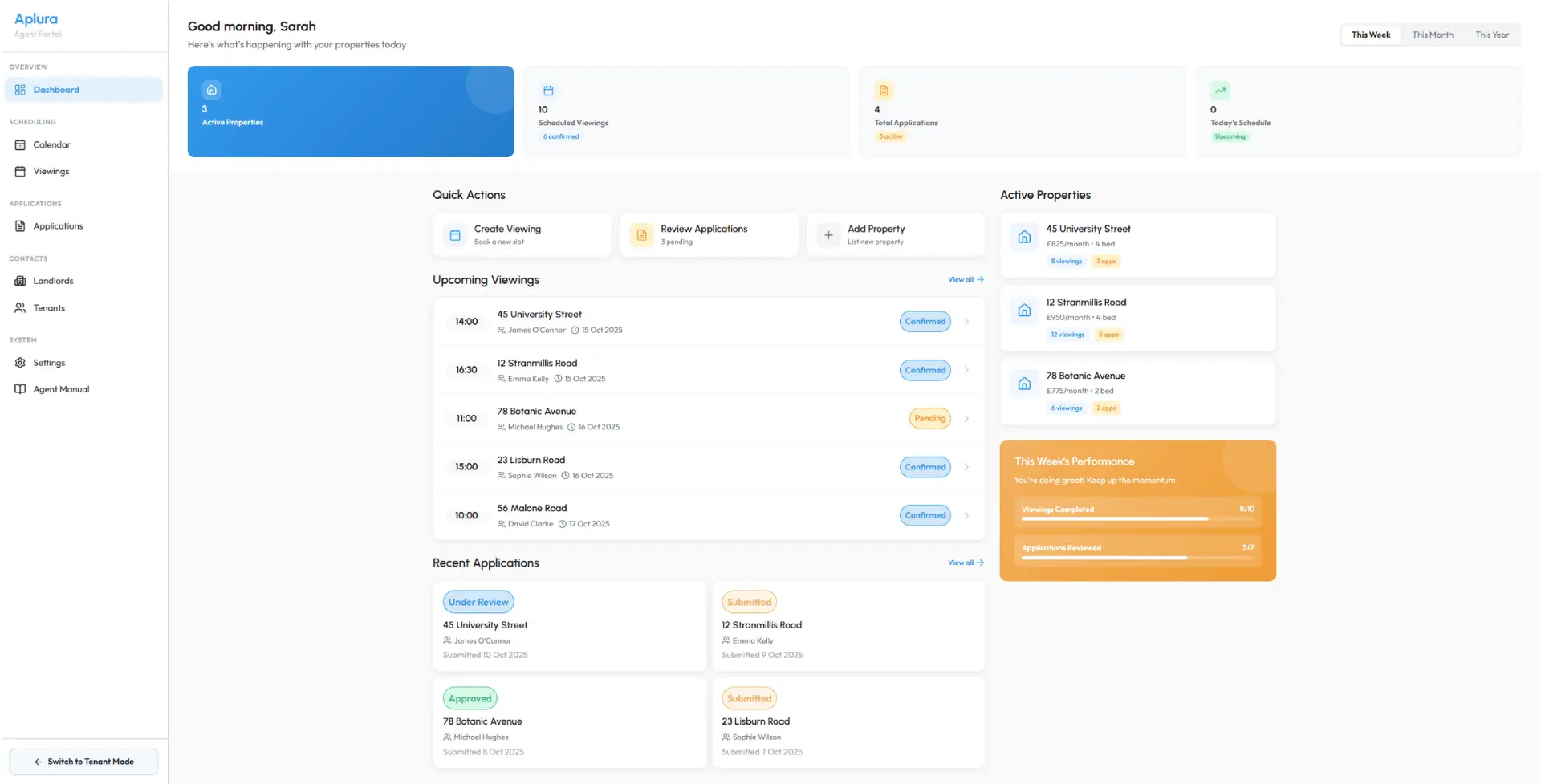Screen dimensions: 1541x784
Task: Select the Add Property plus icon
Action: (x=828, y=234)
